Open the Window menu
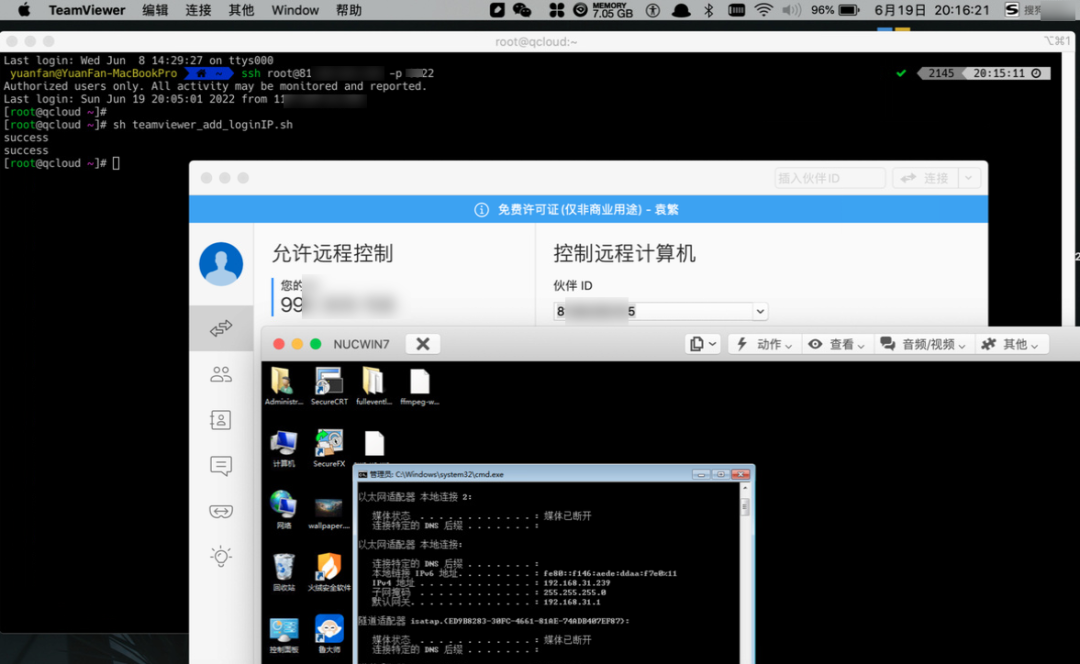 295,10
